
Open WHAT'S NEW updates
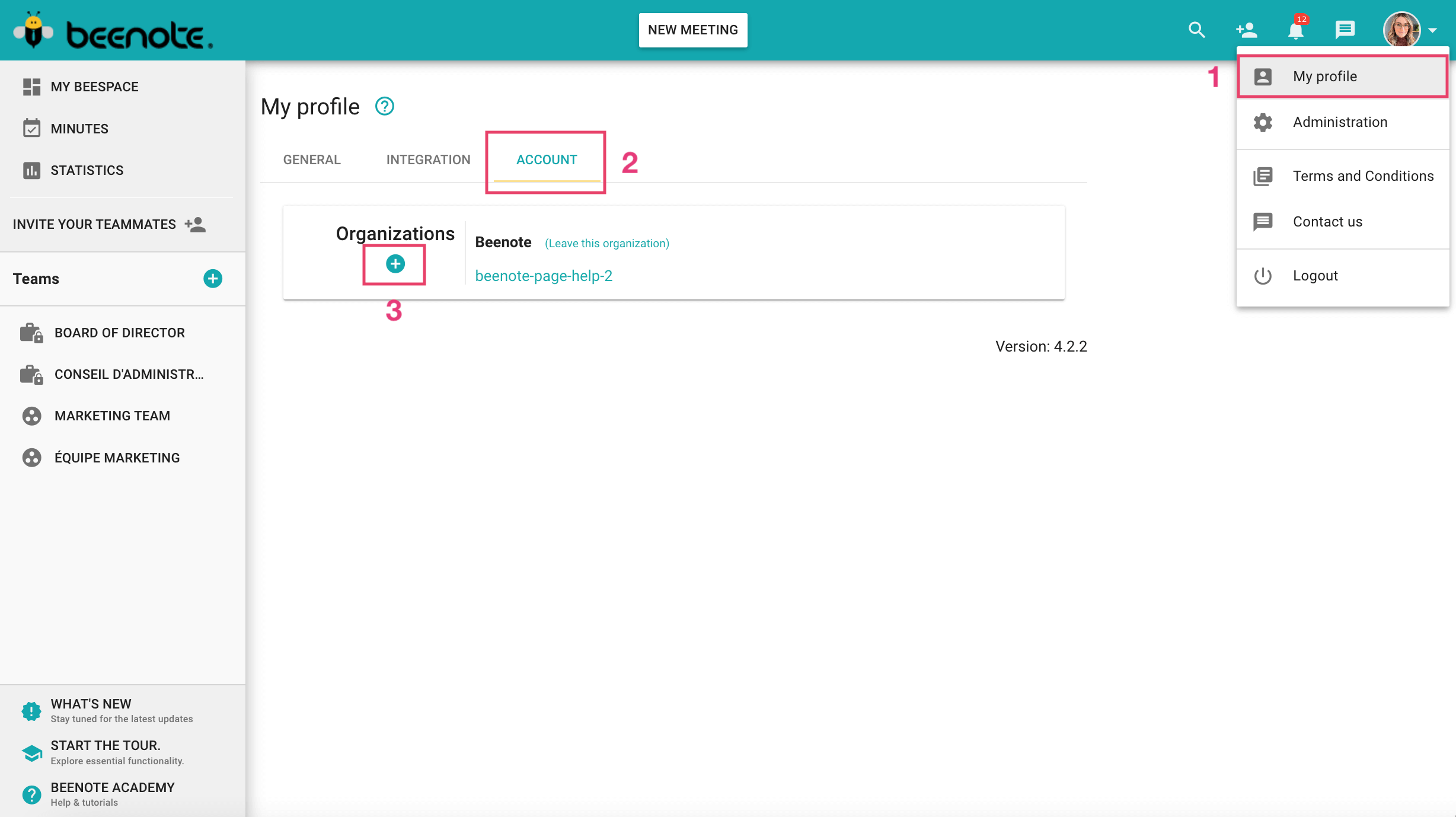91,704
